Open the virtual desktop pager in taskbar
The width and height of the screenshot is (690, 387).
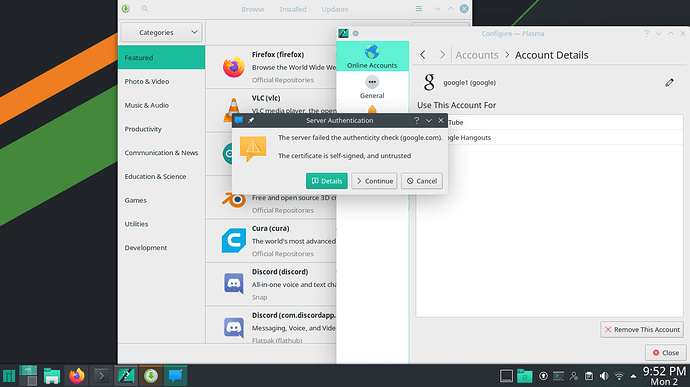pos(29,376)
